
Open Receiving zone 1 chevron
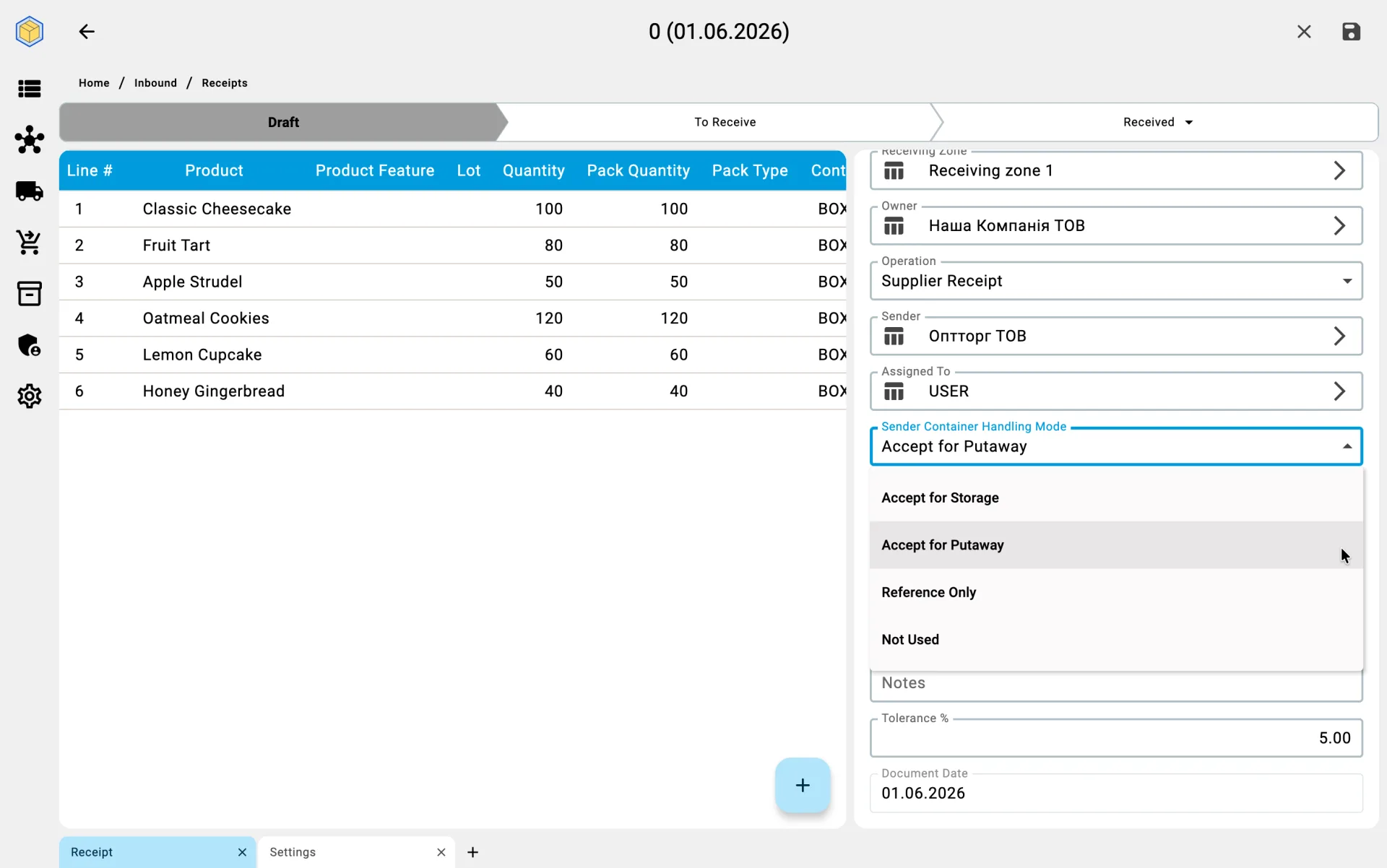pos(1339,170)
